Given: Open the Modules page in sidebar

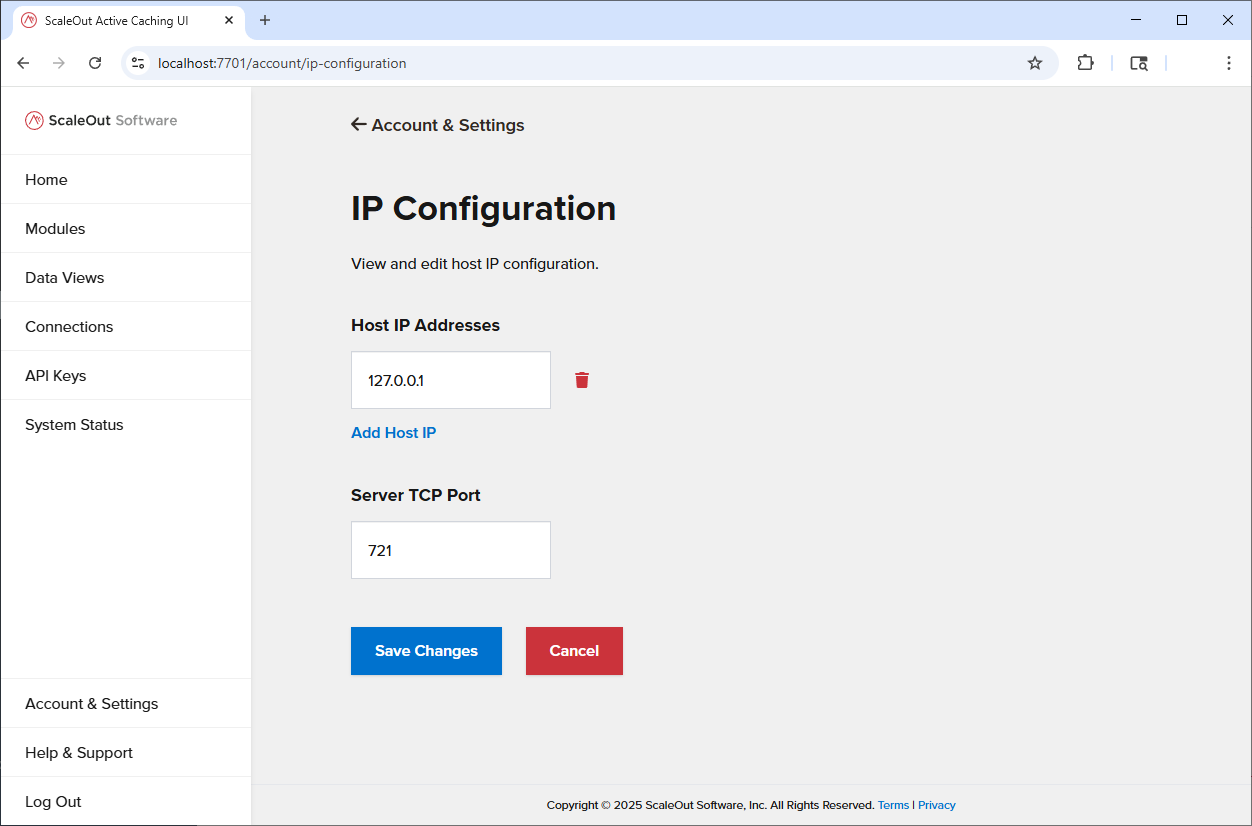Looking at the screenshot, I should tap(55, 229).
